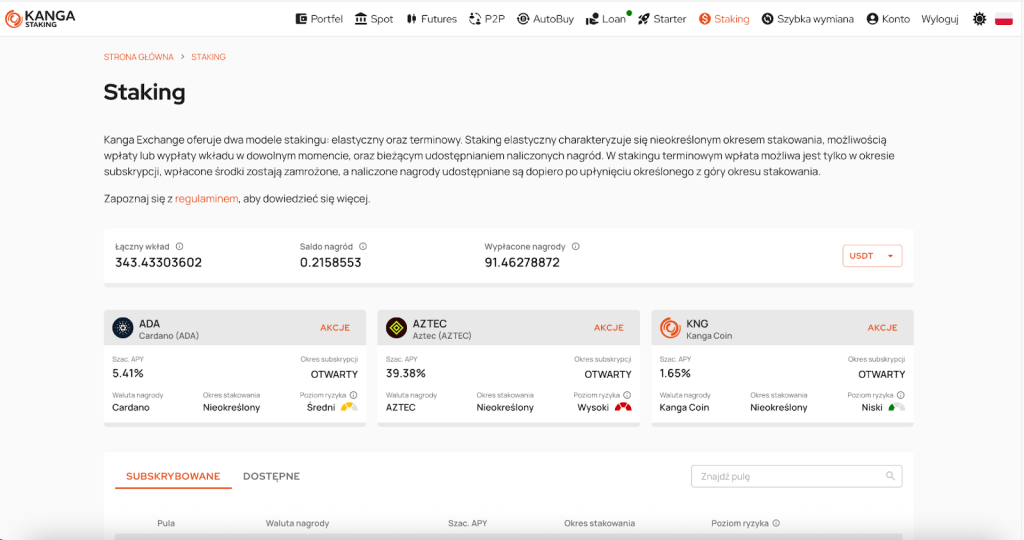Open AKCJE menu on the ADA card
The image size is (1024, 540).
point(335,328)
